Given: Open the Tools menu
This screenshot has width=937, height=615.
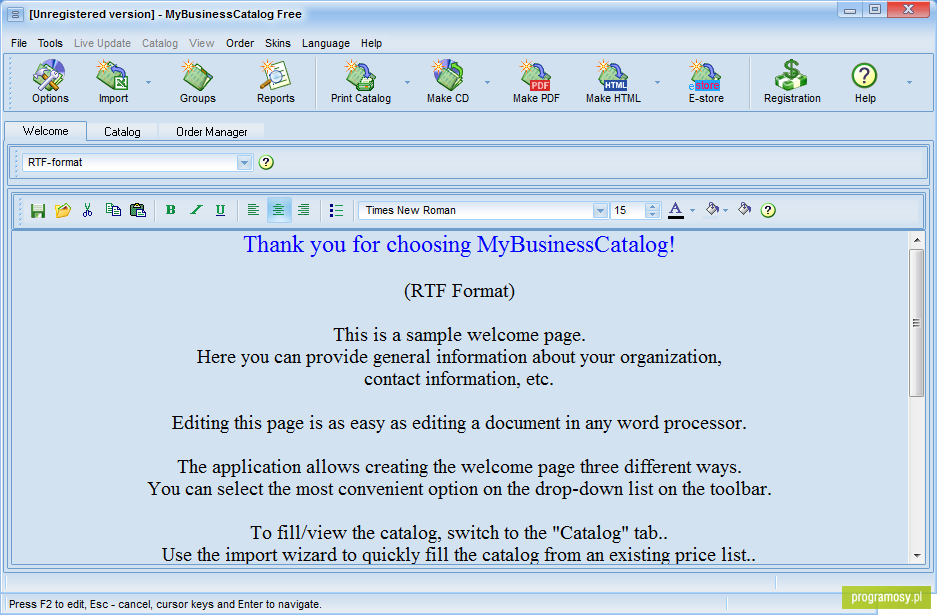Looking at the screenshot, I should [50, 43].
